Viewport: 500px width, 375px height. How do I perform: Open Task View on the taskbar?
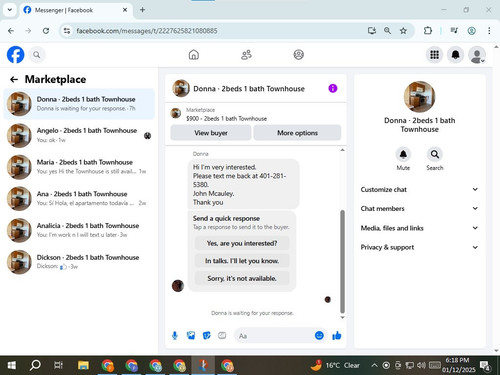point(58,365)
